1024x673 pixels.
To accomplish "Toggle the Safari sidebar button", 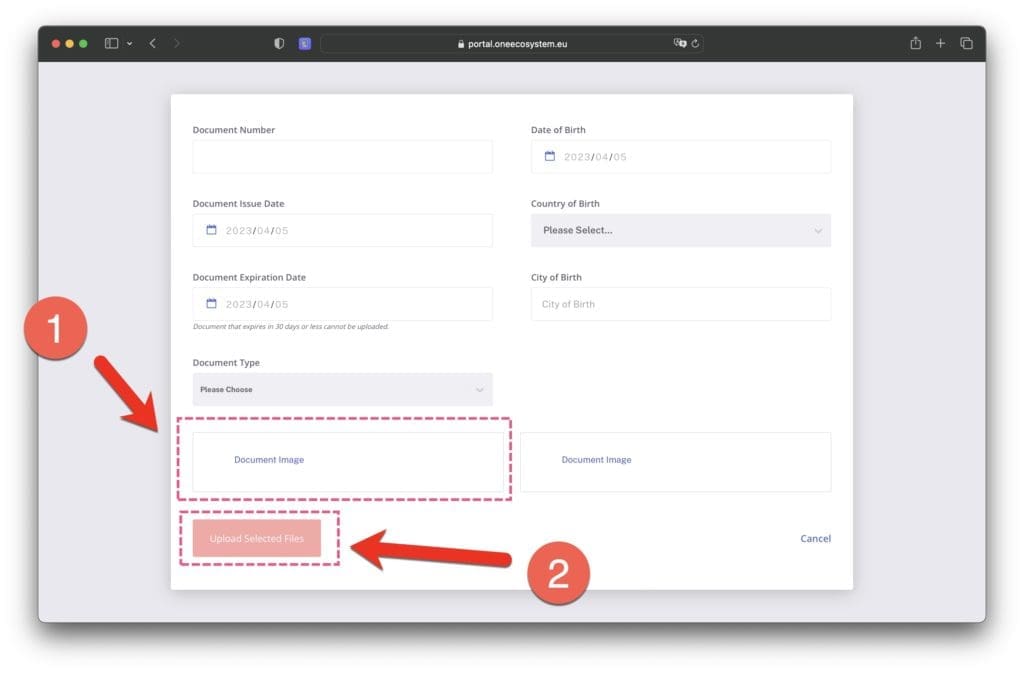I will [111, 44].
